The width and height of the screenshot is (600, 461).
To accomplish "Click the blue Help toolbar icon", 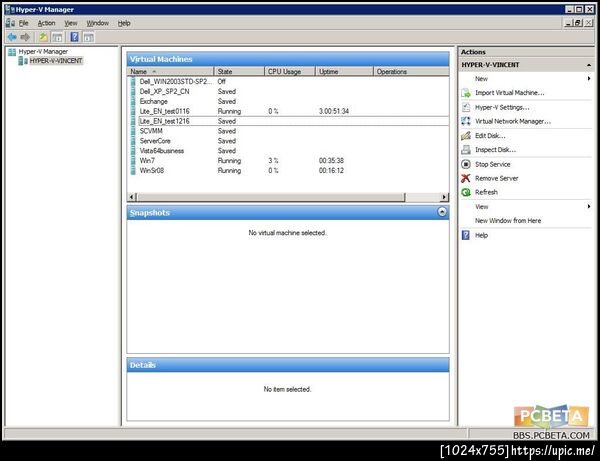I will [75, 37].
